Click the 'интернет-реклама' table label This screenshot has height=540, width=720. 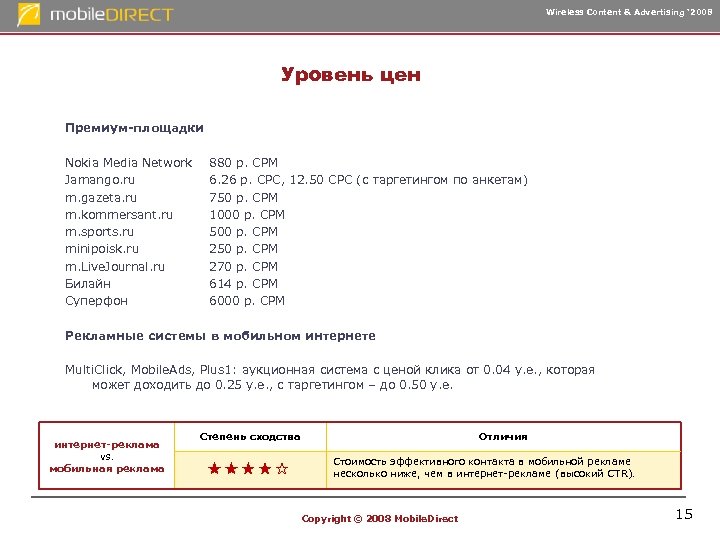pos(107,444)
